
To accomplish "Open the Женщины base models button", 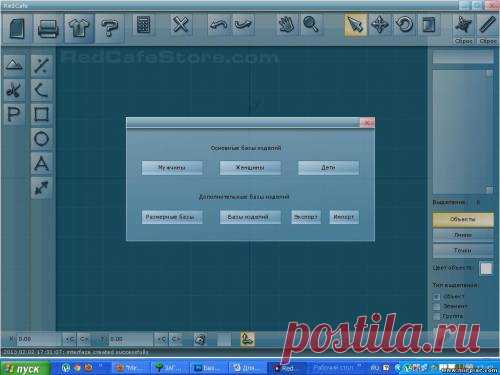I will coord(250,168).
